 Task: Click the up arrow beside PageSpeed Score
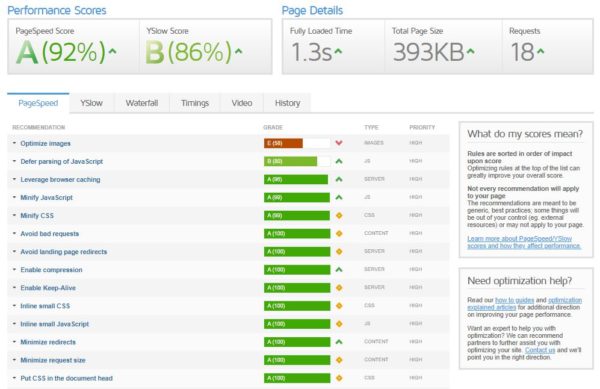(112, 50)
